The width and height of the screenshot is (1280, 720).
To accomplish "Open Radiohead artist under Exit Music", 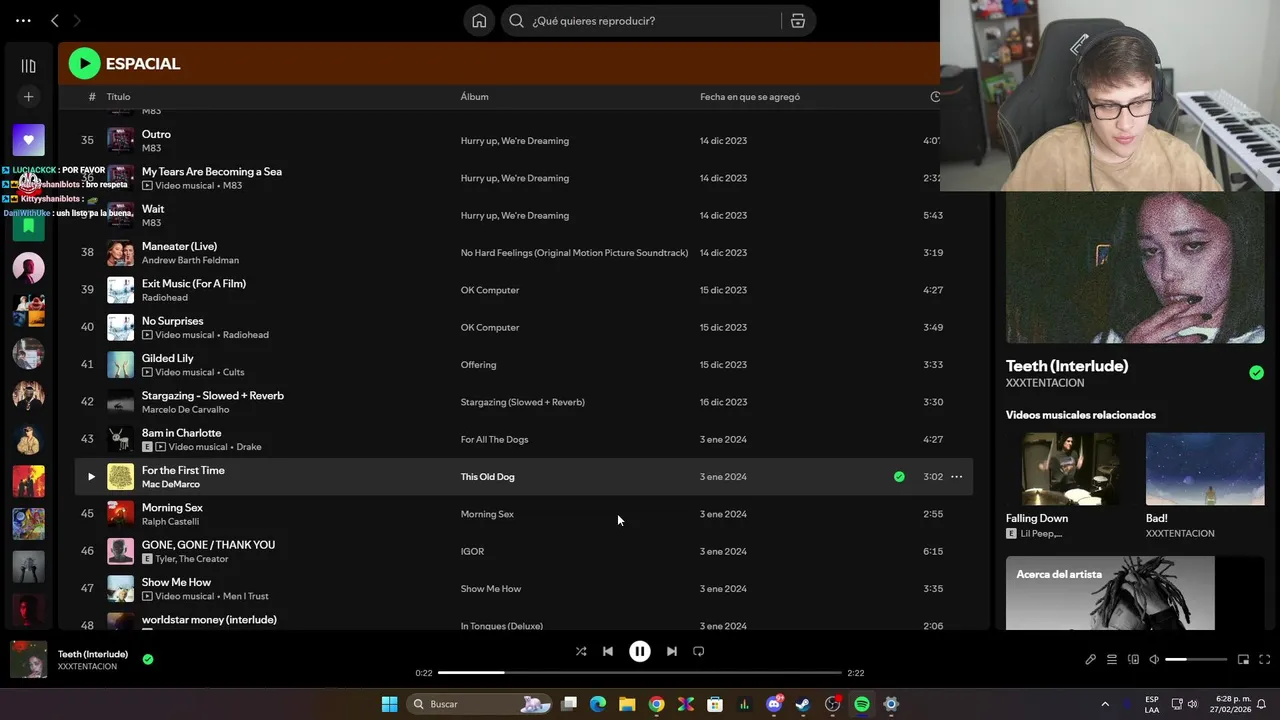I will pyautogui.click(x=165, y=297).
